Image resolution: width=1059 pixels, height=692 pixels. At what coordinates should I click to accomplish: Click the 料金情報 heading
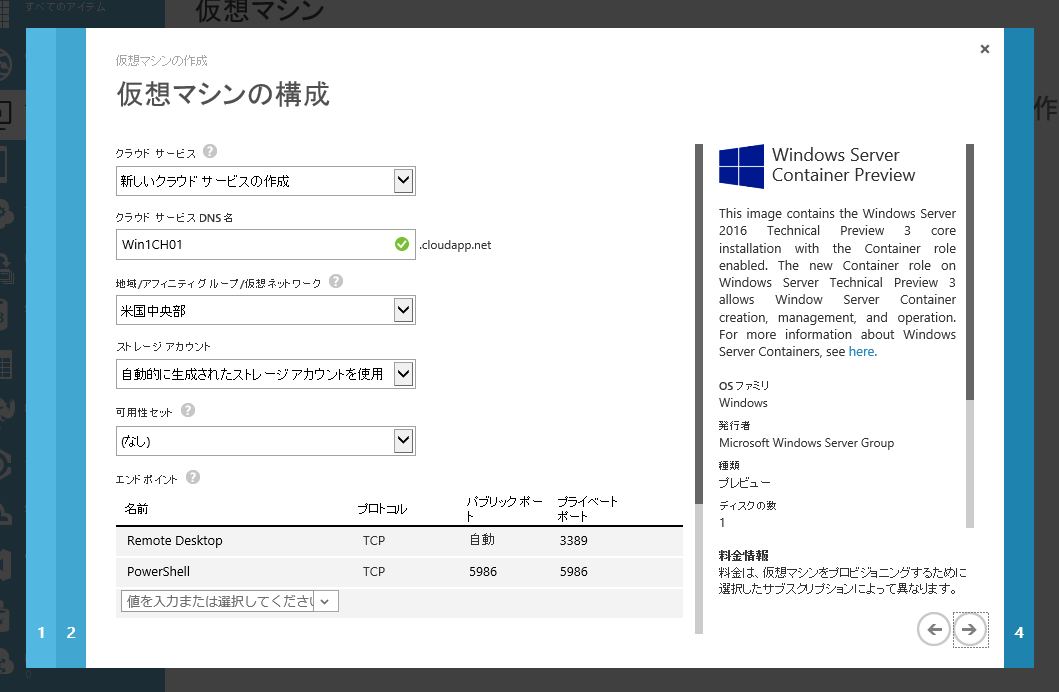(744, 555)
